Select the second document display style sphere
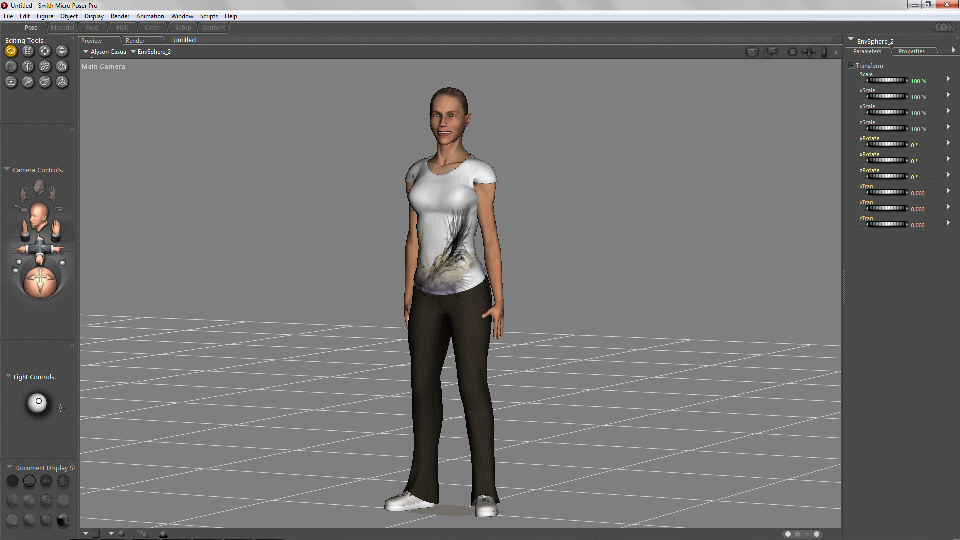 pyautogui.click(x=28, y=481)
